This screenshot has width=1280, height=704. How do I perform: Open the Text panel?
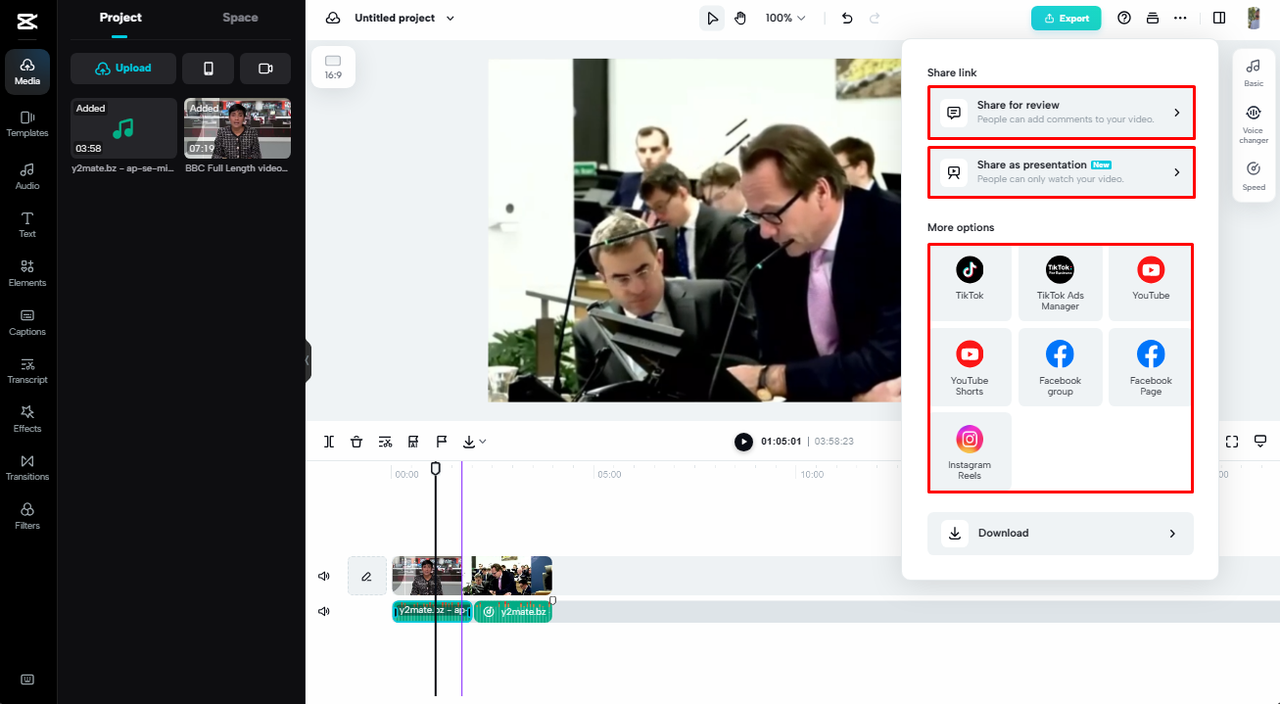(27, 225)
